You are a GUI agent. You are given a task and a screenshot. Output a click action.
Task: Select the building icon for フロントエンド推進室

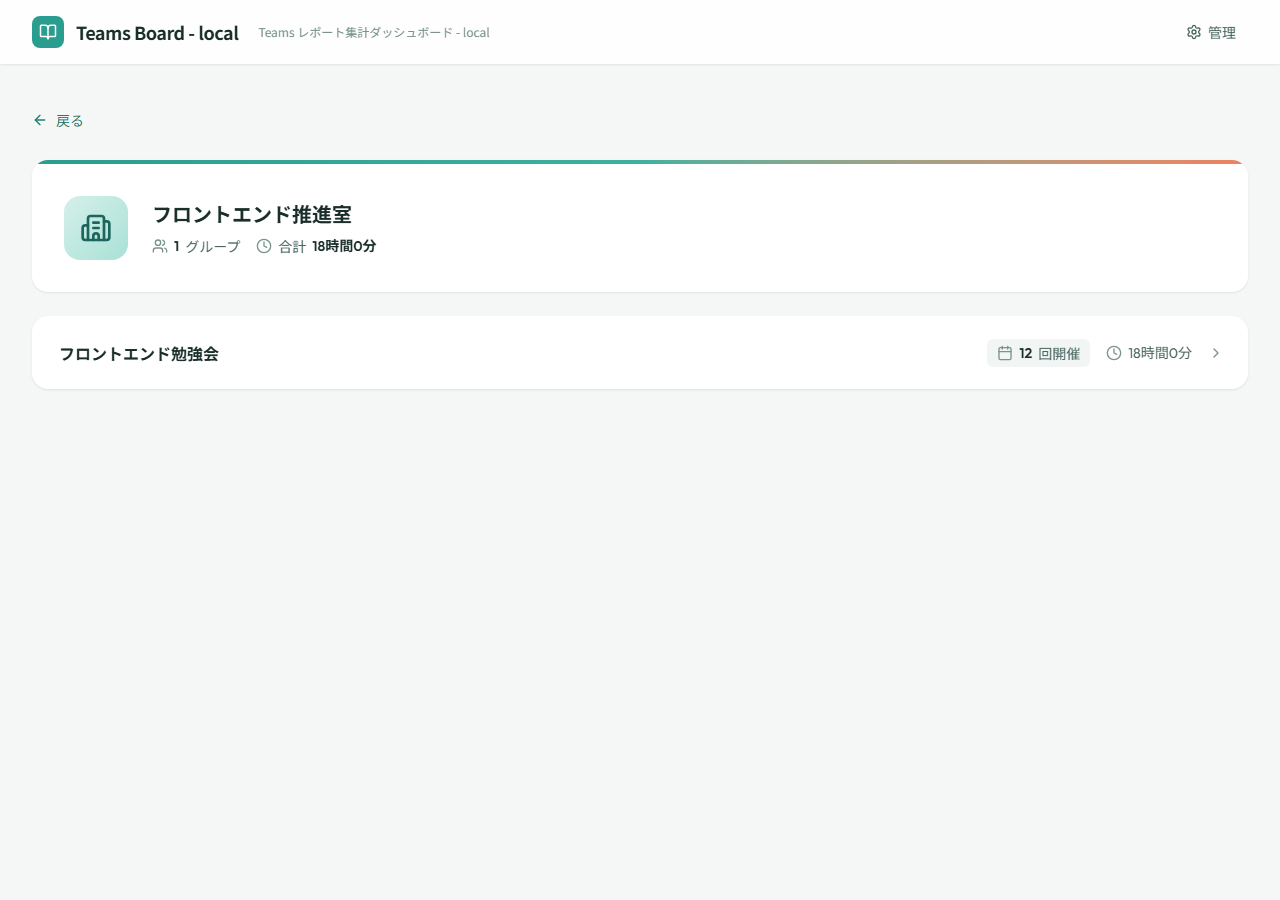tap(96, 228)
